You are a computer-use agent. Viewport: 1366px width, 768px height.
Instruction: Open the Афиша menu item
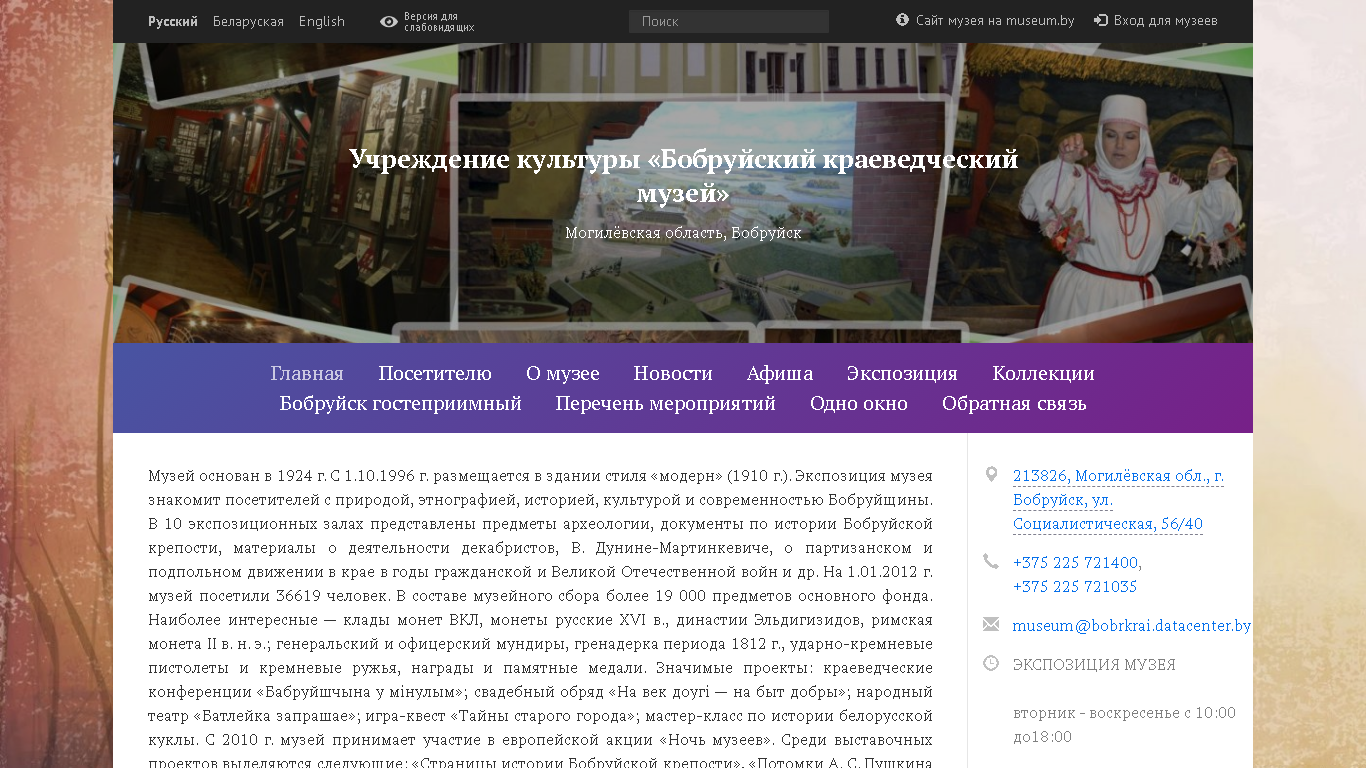780,373
